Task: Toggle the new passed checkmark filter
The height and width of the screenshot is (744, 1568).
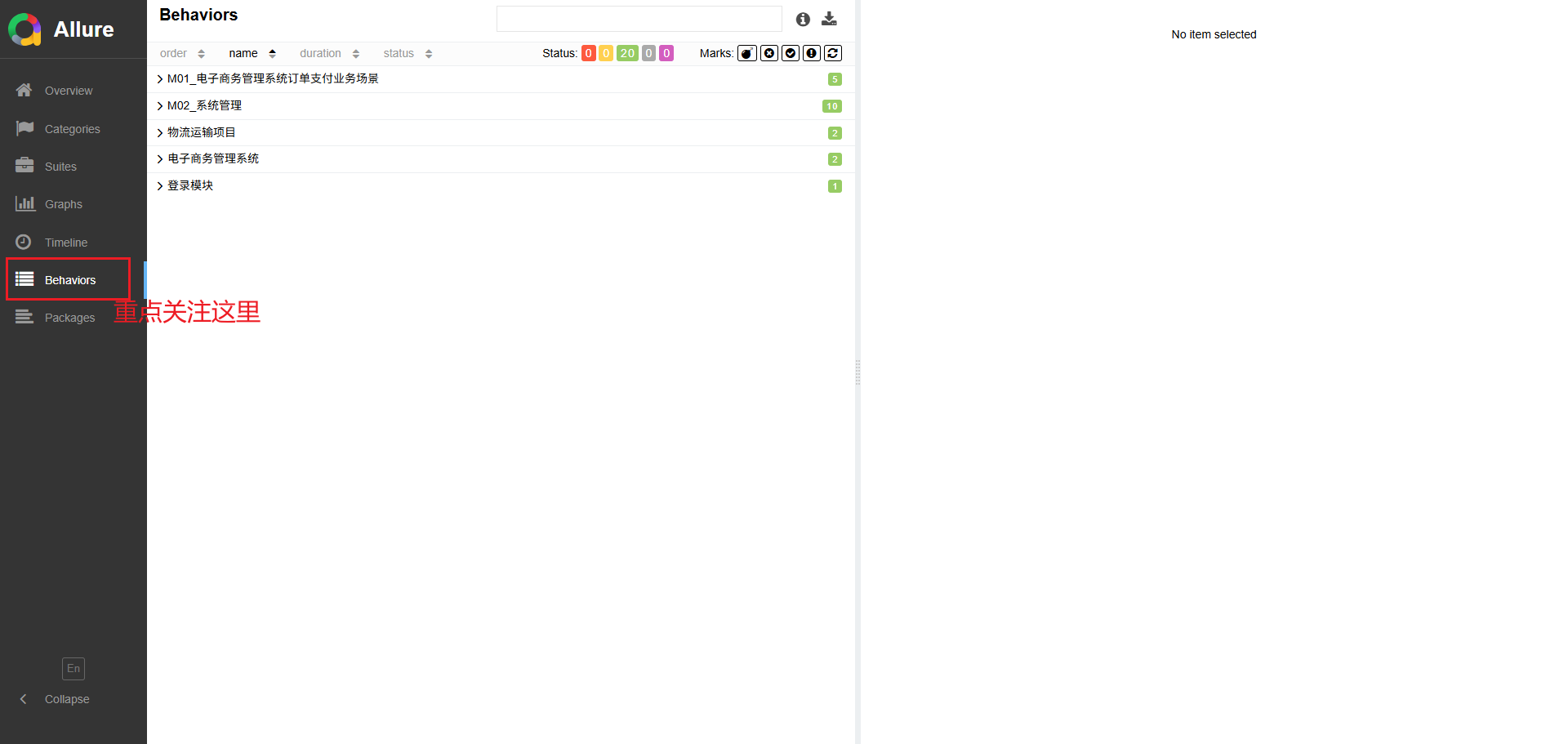Action: 791,53
